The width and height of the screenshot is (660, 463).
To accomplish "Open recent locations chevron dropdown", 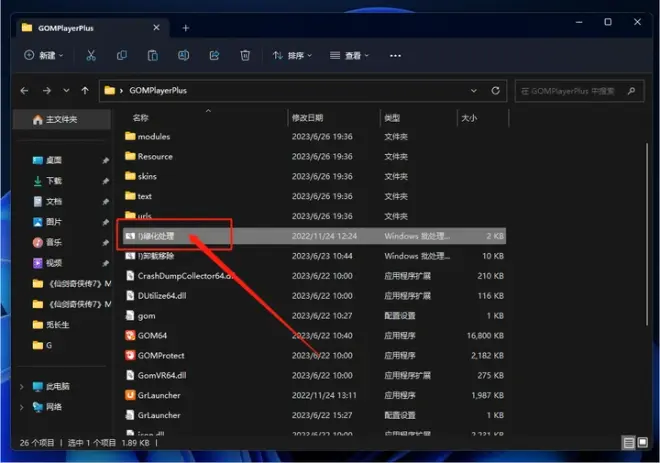I will click(66, 90).
